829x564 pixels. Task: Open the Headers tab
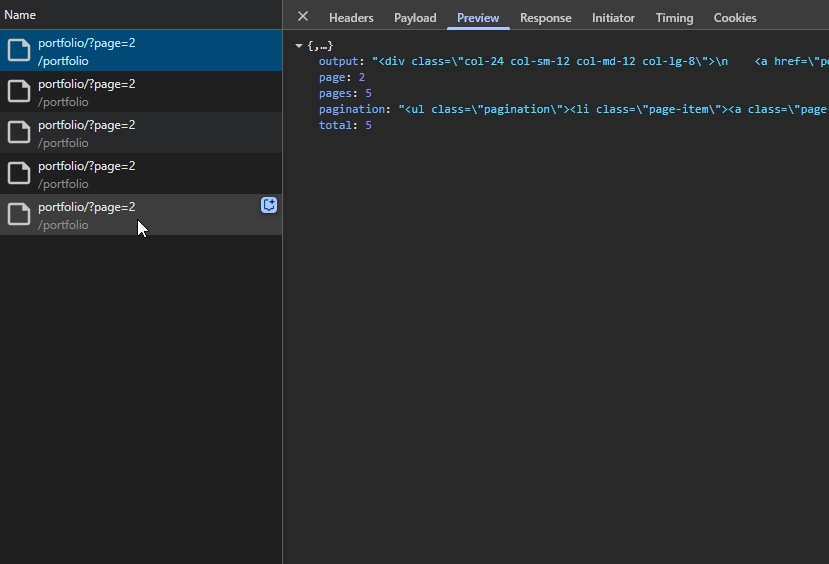[351, 17]
